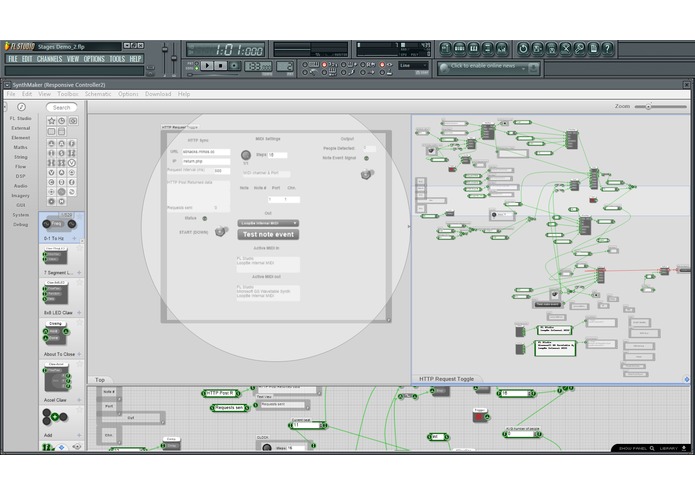Adjust the SynthMaker Zoom slider
Viewport: 695px width, 494px height.
click(660, 107)
